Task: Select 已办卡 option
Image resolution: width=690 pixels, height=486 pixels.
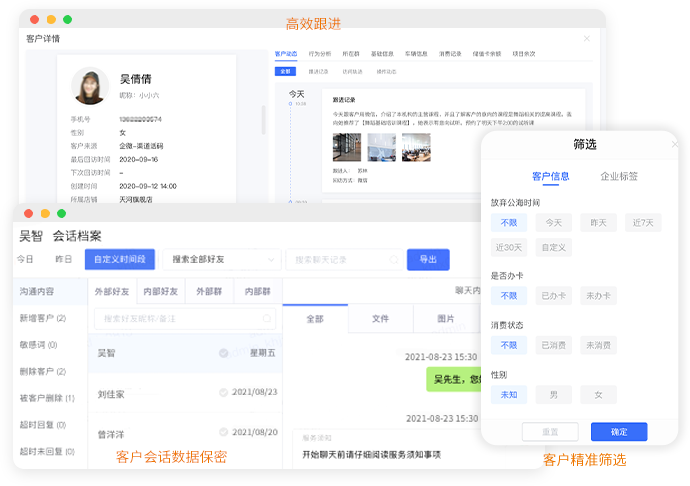Action: 554,296
